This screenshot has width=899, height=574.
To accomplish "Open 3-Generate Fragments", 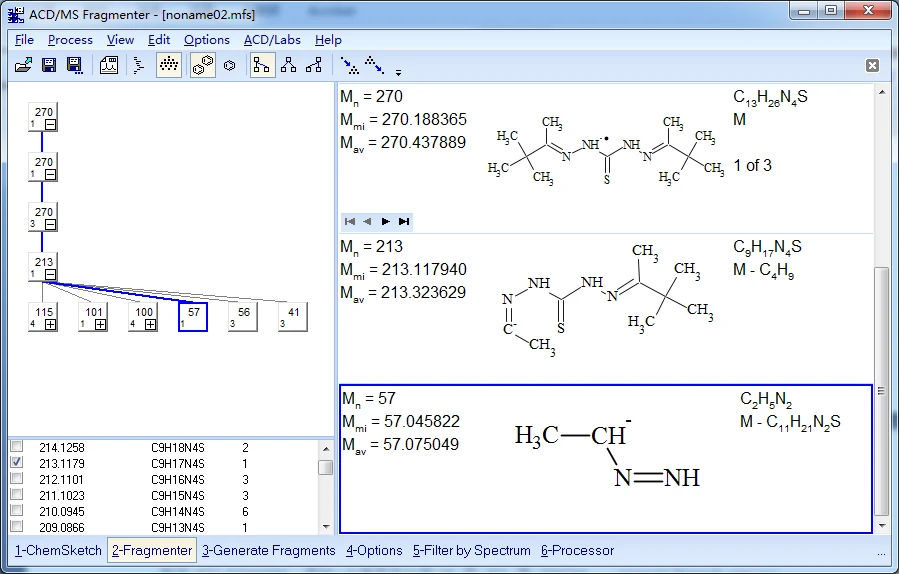I will (x=268, y=550).
